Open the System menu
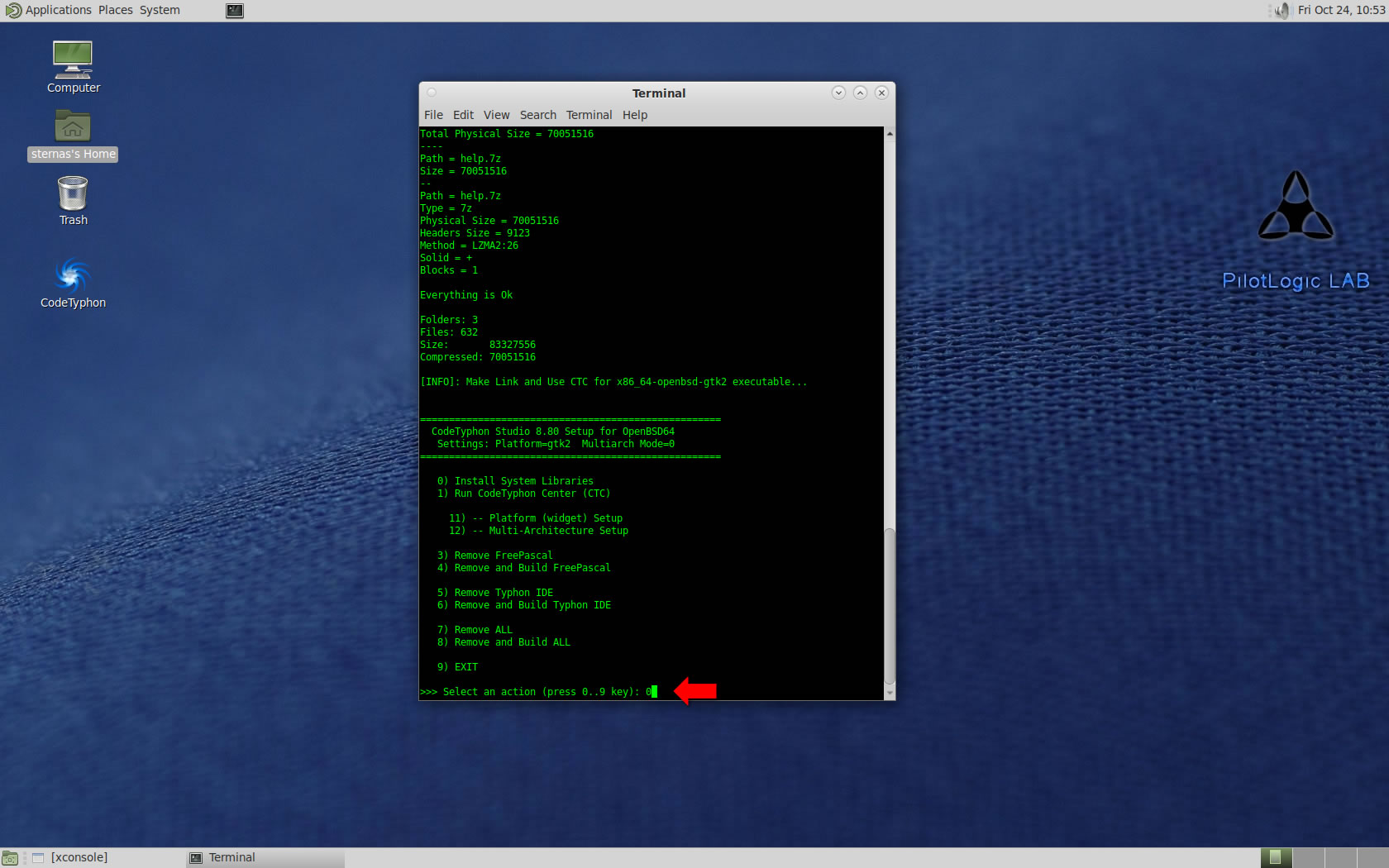The width and height of the screenshot is (1389, 868). pos(160,11)
